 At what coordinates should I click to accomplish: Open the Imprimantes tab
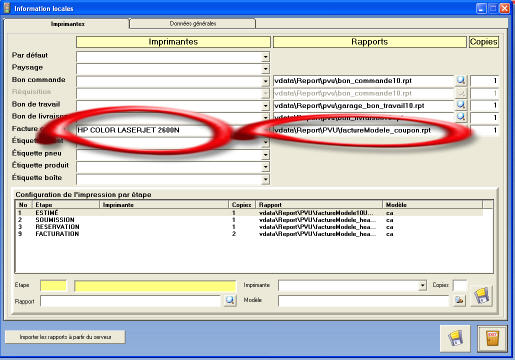click(x=67, y=24)
